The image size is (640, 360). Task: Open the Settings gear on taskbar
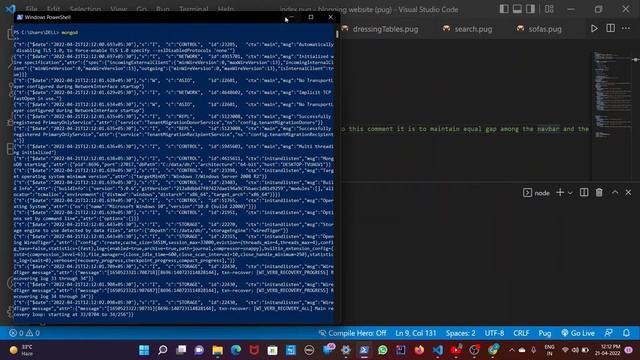coord(346,350)
